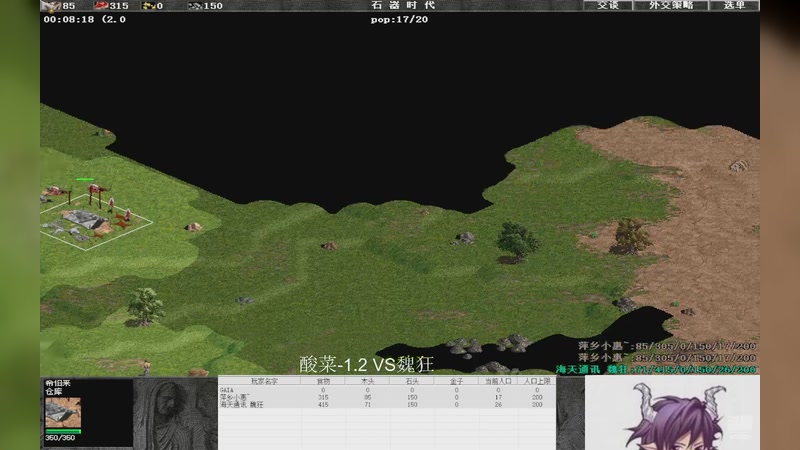Click the 仓库 storage pit portrait thumbnail
Viewport: 800px width, 450px height.
click(x=63, y=412)
